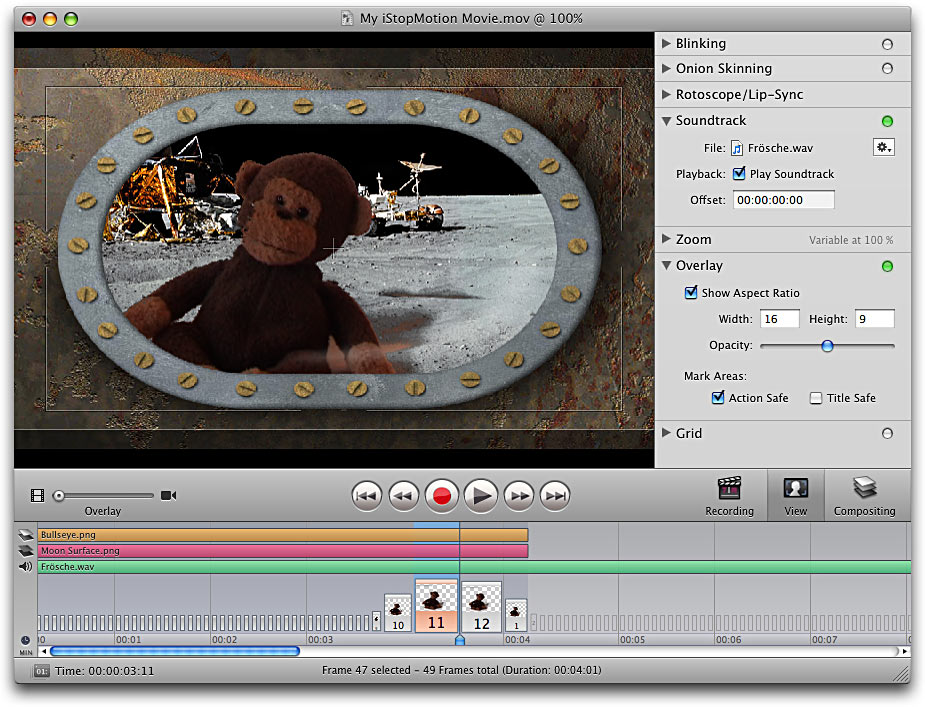Viewport: 925px width, 707px height.
Task: Expand the Rotoscope/Lip-Sync section
Action: (x=666, y=94)
